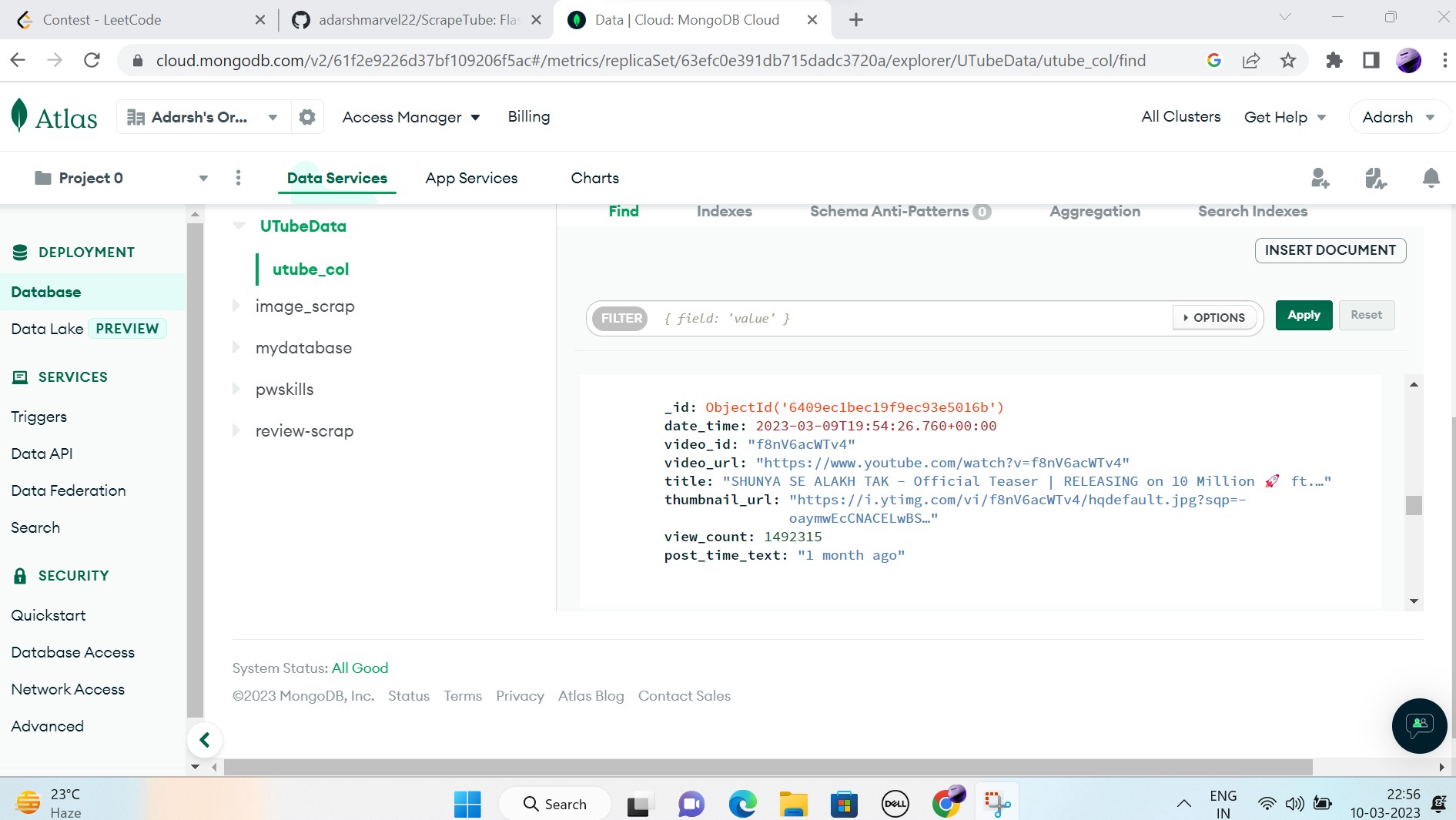
Task: Click the Atlas leaf logo
Action: click(x=20, y=115)
